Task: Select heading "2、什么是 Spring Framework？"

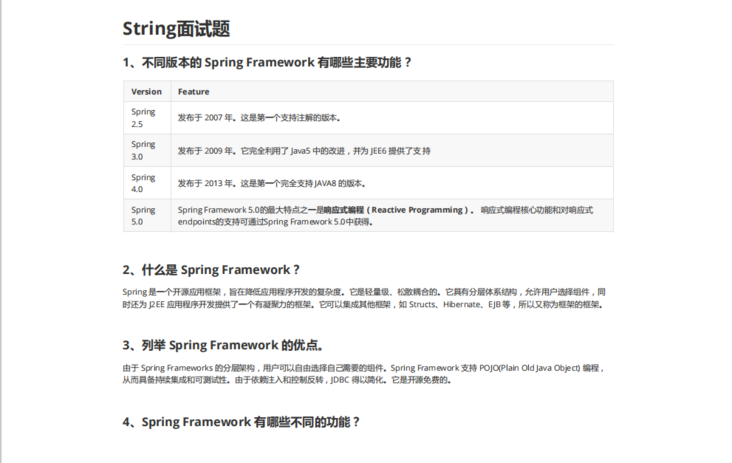Action: (211, 270)
